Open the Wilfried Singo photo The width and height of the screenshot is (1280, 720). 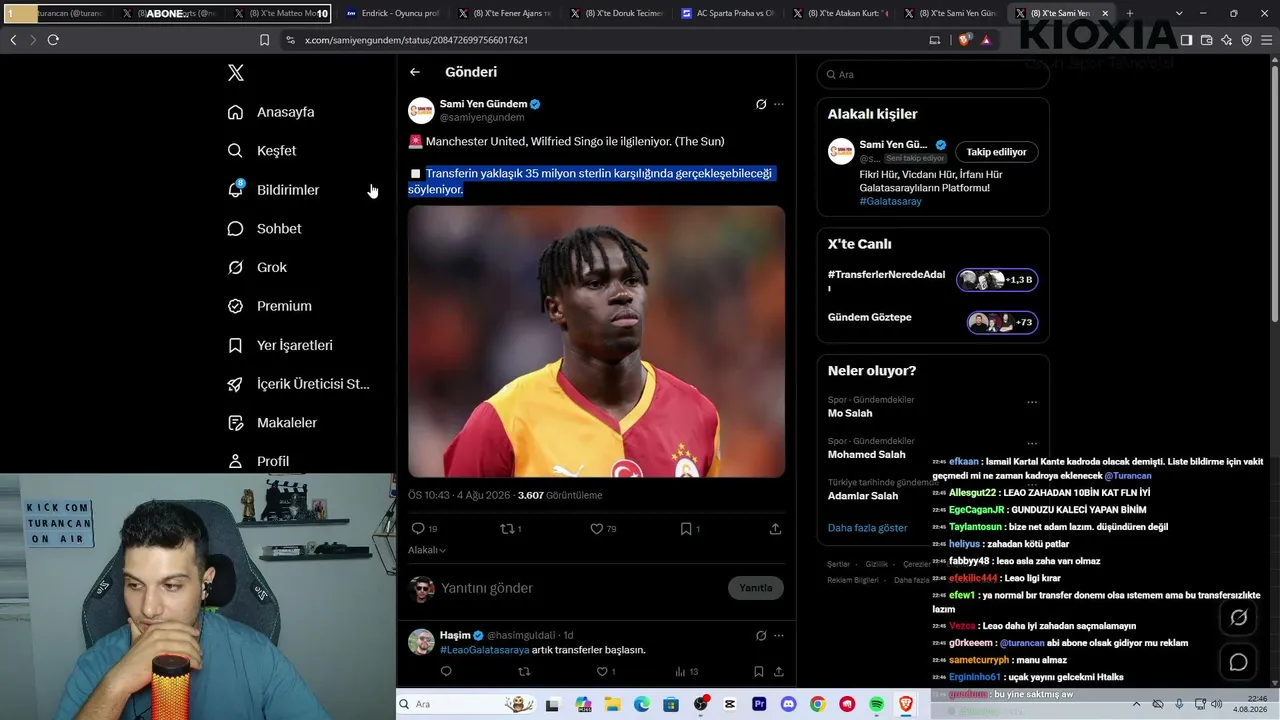[x=596, y=341]
